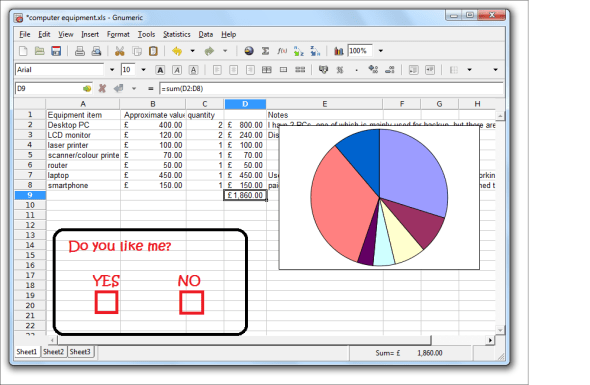Screen dimensions: 590x385
Task: Click the equals sign beside formula bar
Action: coord(151,89)
